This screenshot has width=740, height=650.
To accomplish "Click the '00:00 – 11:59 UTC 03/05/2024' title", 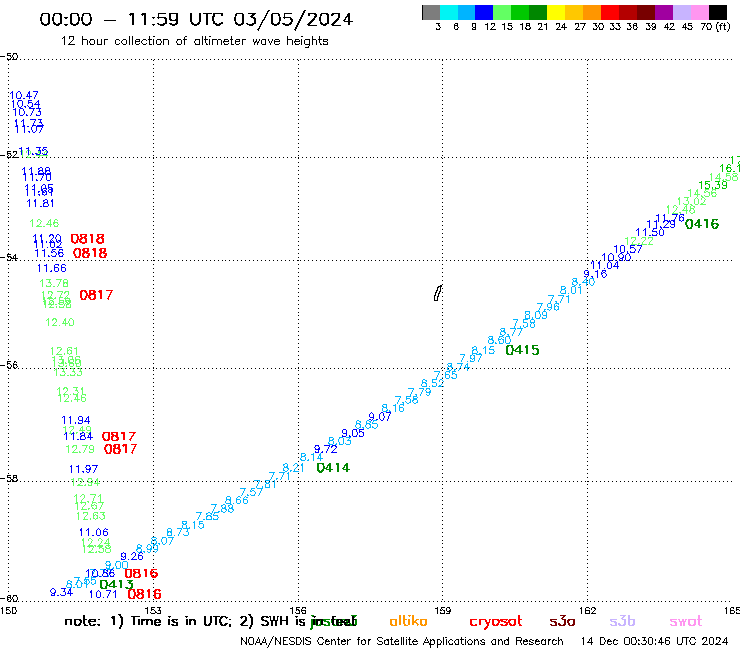I will (x=196, y=19).
